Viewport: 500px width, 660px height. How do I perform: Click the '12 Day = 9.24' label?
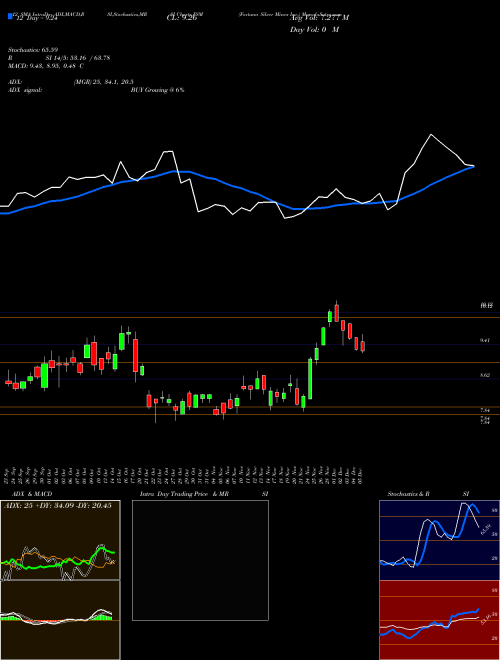(37, 18)
